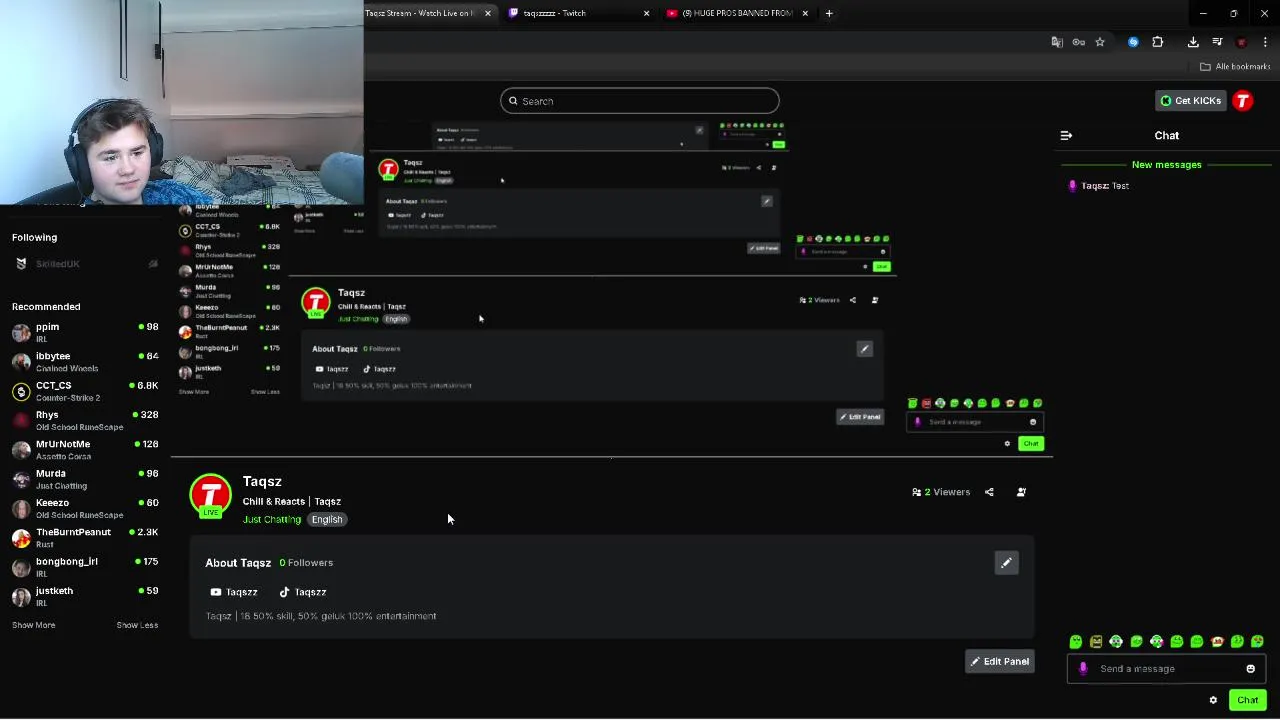The height and width of the screenshot is (720, 1280).
Task: Open ppim recommended channel
Action: point(85,332)
